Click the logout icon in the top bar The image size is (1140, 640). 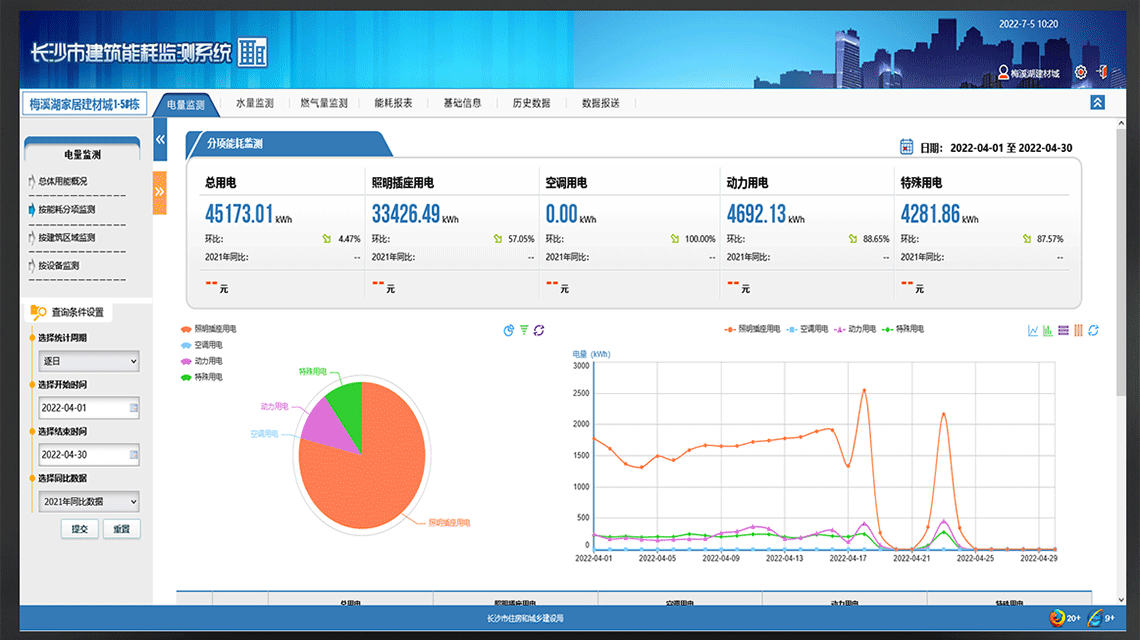(1104, 72)
